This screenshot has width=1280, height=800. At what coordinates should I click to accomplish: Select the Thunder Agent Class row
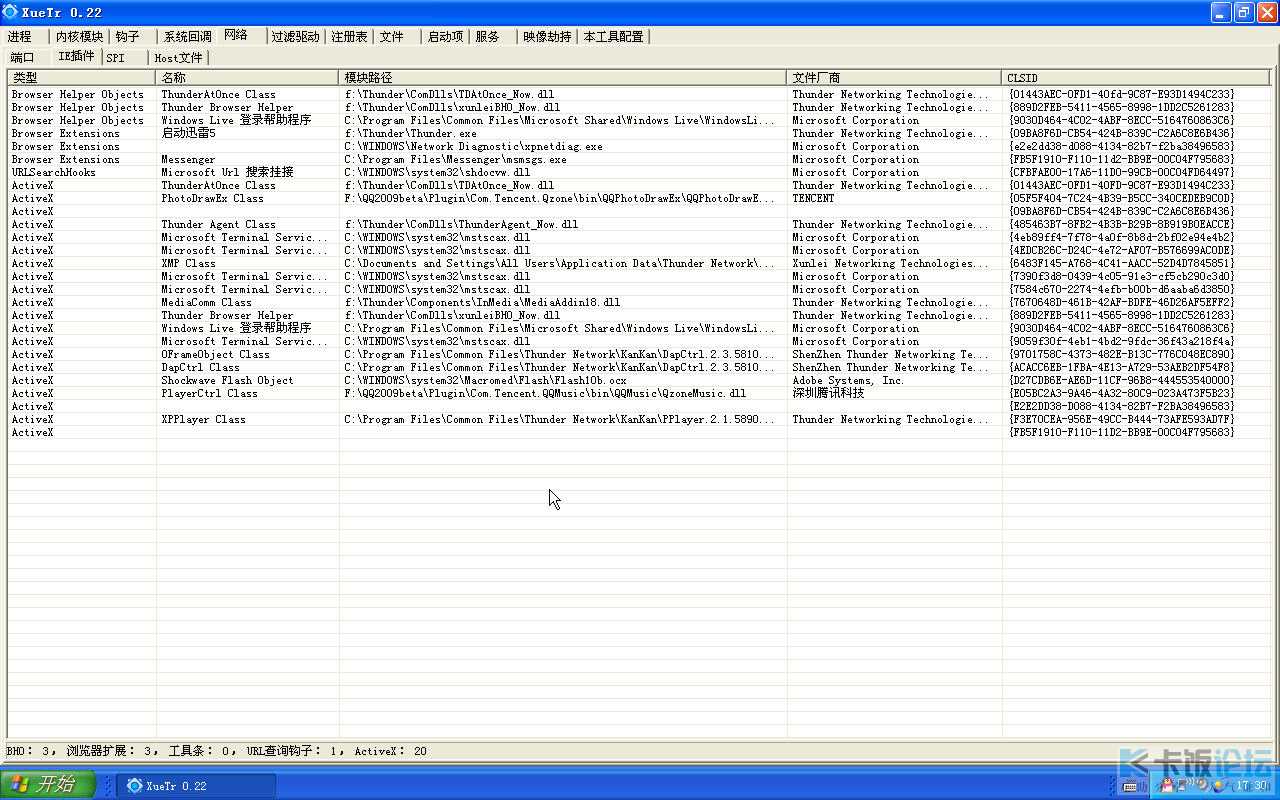coord(639,224)
